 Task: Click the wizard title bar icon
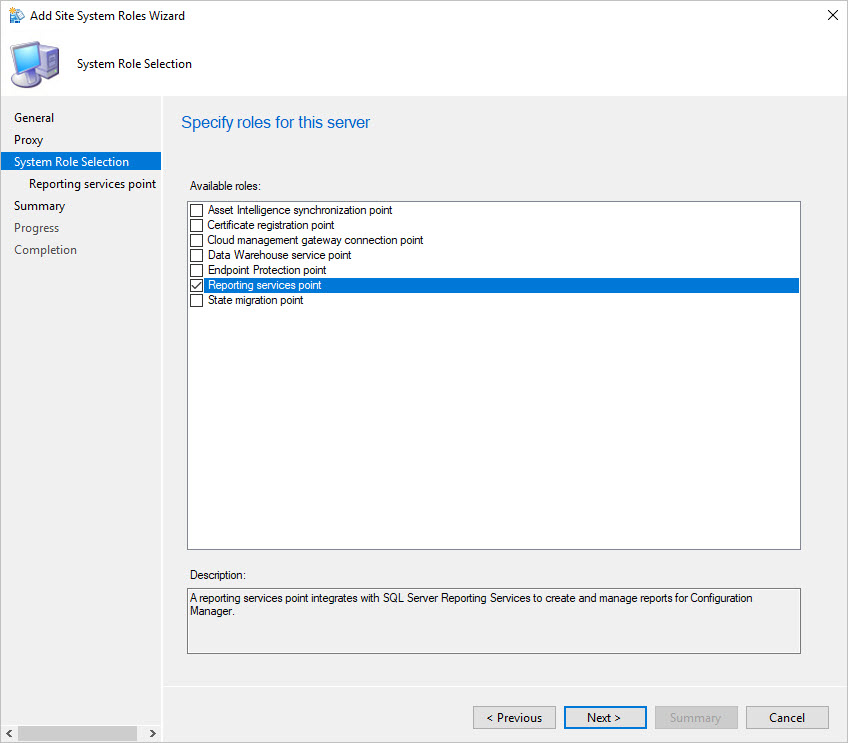coord(17,16)
